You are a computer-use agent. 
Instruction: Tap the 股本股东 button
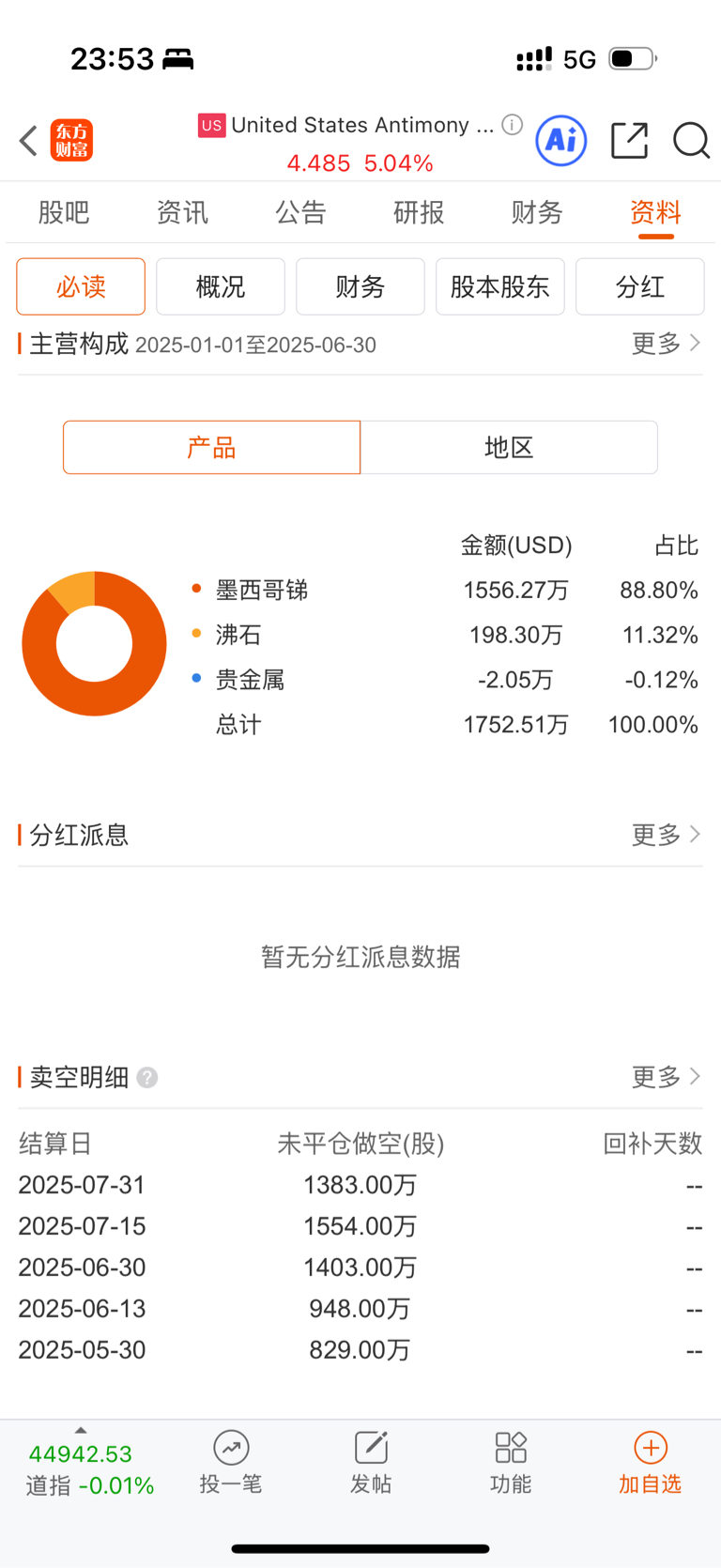tap(500, 286)
